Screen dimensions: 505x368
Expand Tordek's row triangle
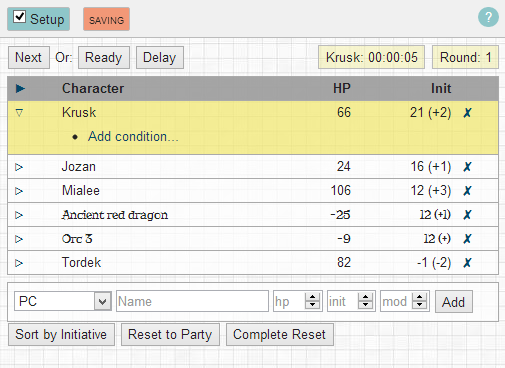pyautogui.click(x=19, y=263)
